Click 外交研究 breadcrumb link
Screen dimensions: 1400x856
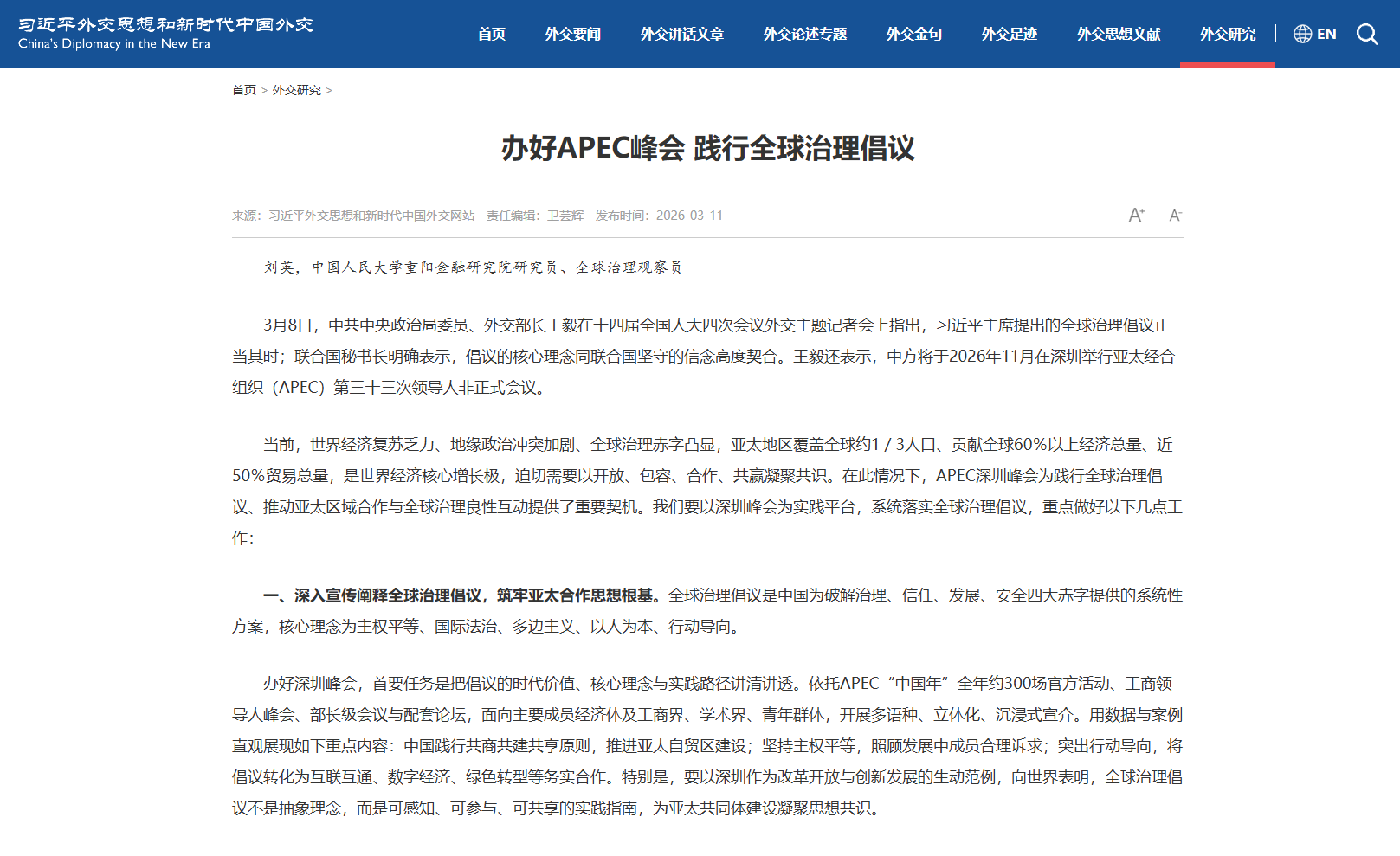[296, 90]
